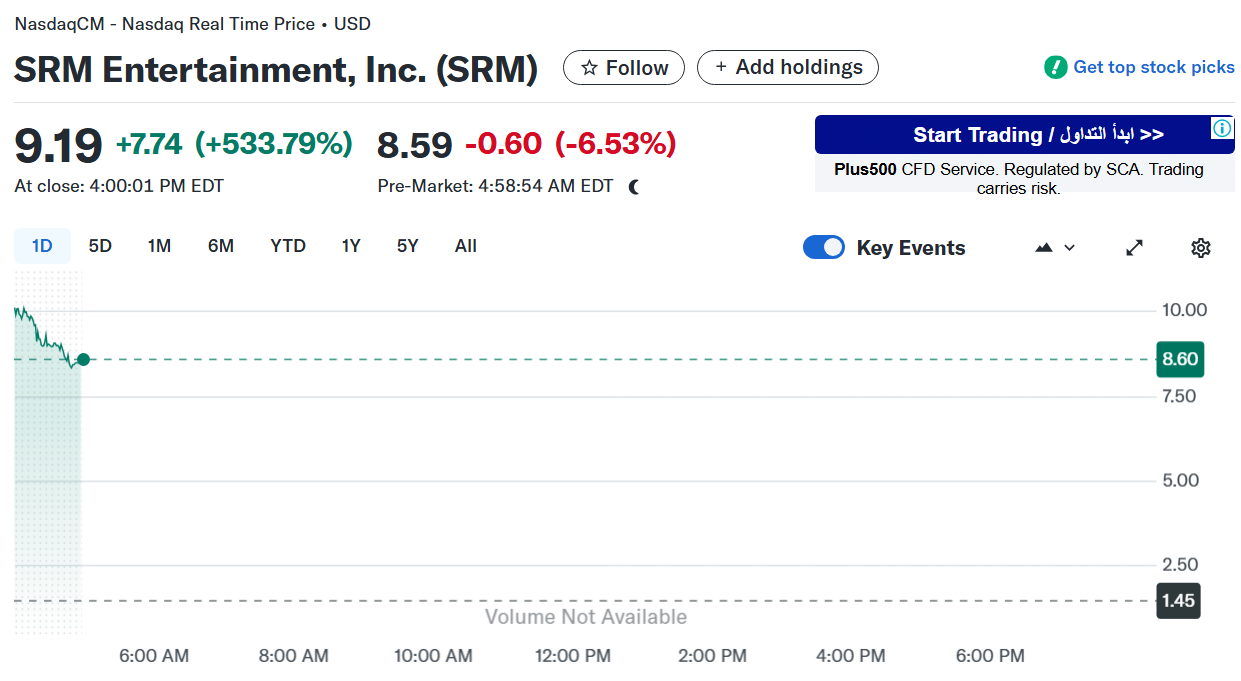Toggle the Key Events switch
The width and height of the screenshot is (1241, 681).
click(824, 248)
